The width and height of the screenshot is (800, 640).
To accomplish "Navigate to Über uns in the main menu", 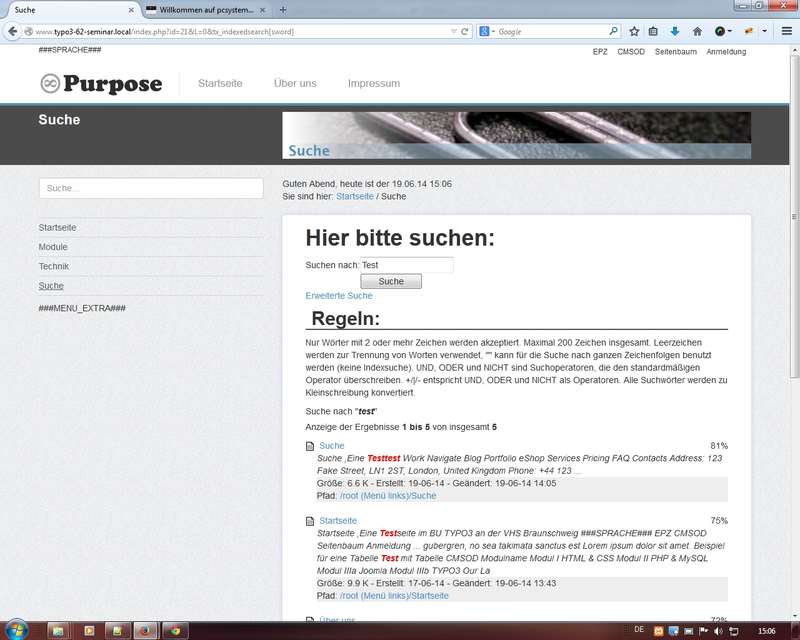I will pyautogui.click(x=295, y=83).
